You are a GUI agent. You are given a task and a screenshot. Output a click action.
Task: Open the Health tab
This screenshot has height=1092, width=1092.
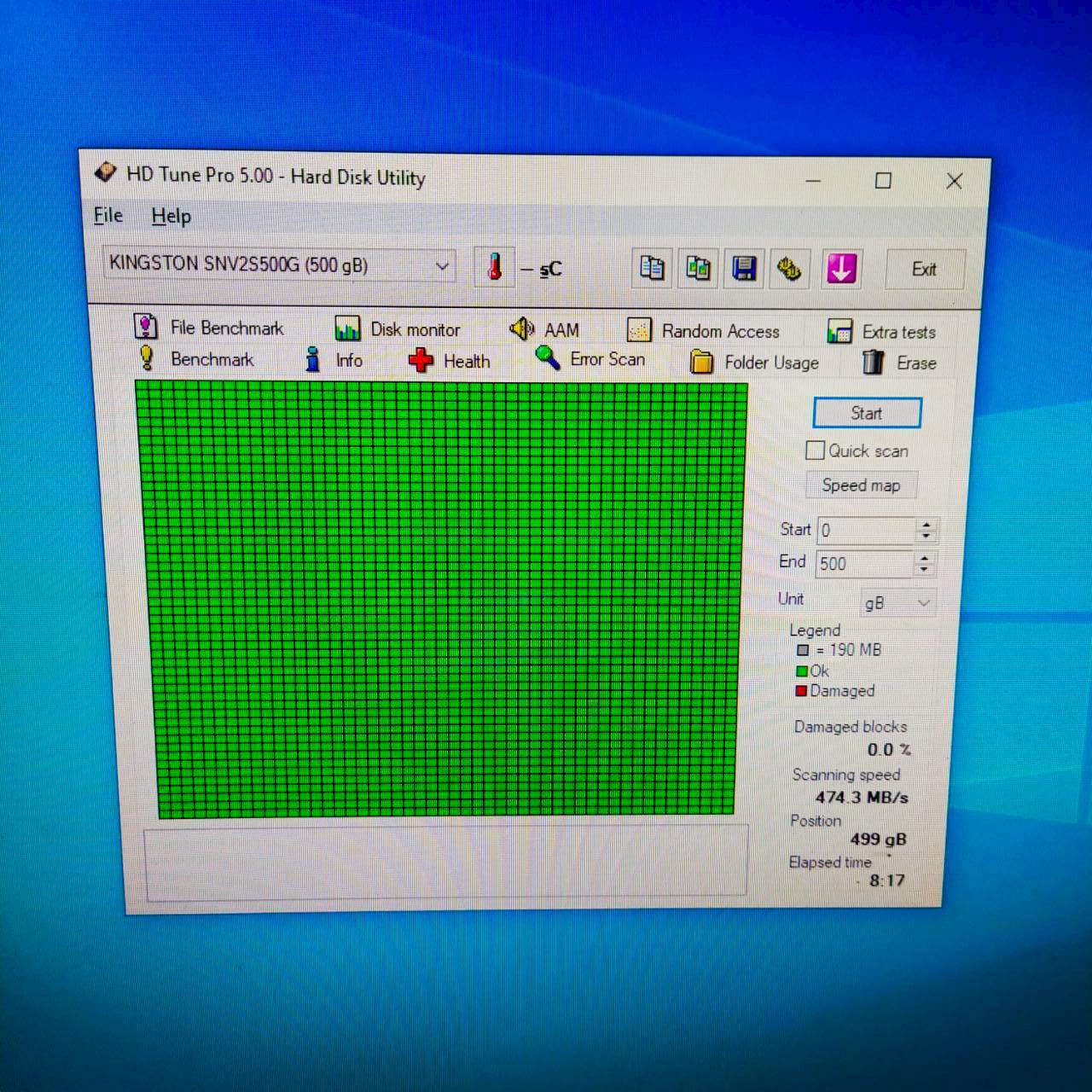point(450,361)
